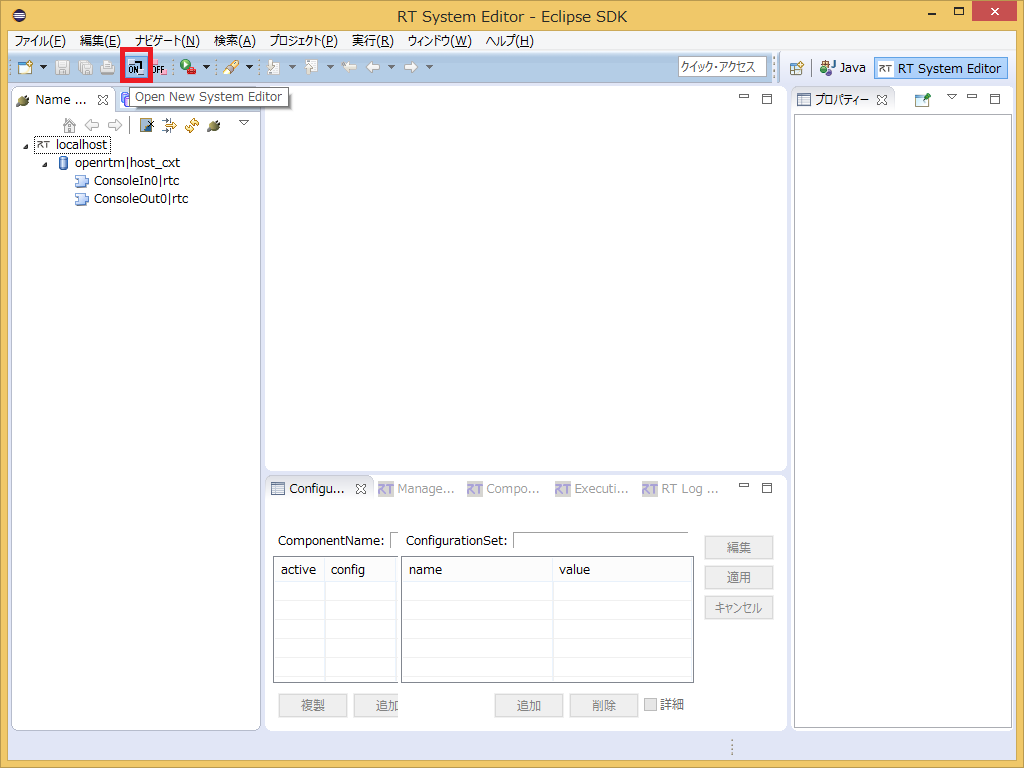Open the ファイル(F) menu
This screenshot has width=1024, height=768.
coord(40,41)
